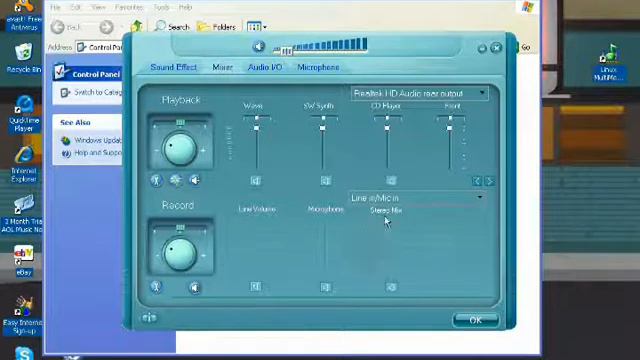Select eBay desktop shortcut
The height and width of the screenshot is (360, 640).
point(24,261)
